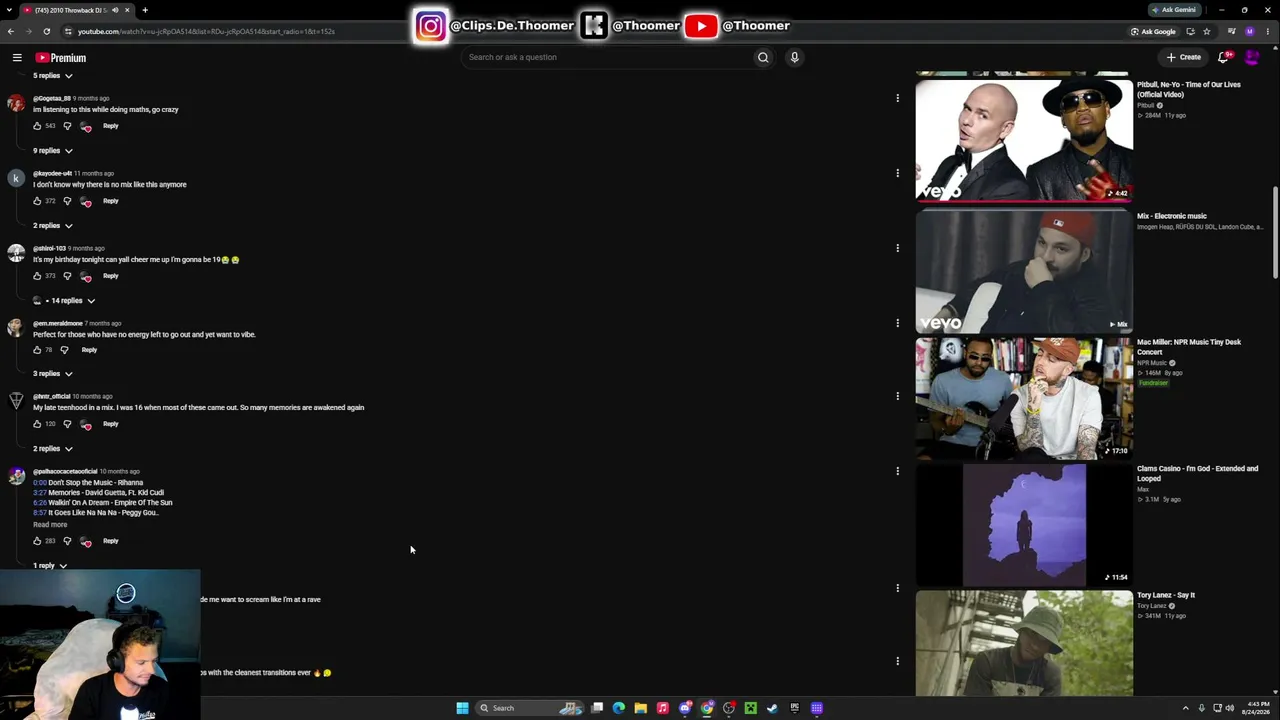Open the YouTube guide hamburger menu
The image size is (1280, 720).
click(17, 58)
